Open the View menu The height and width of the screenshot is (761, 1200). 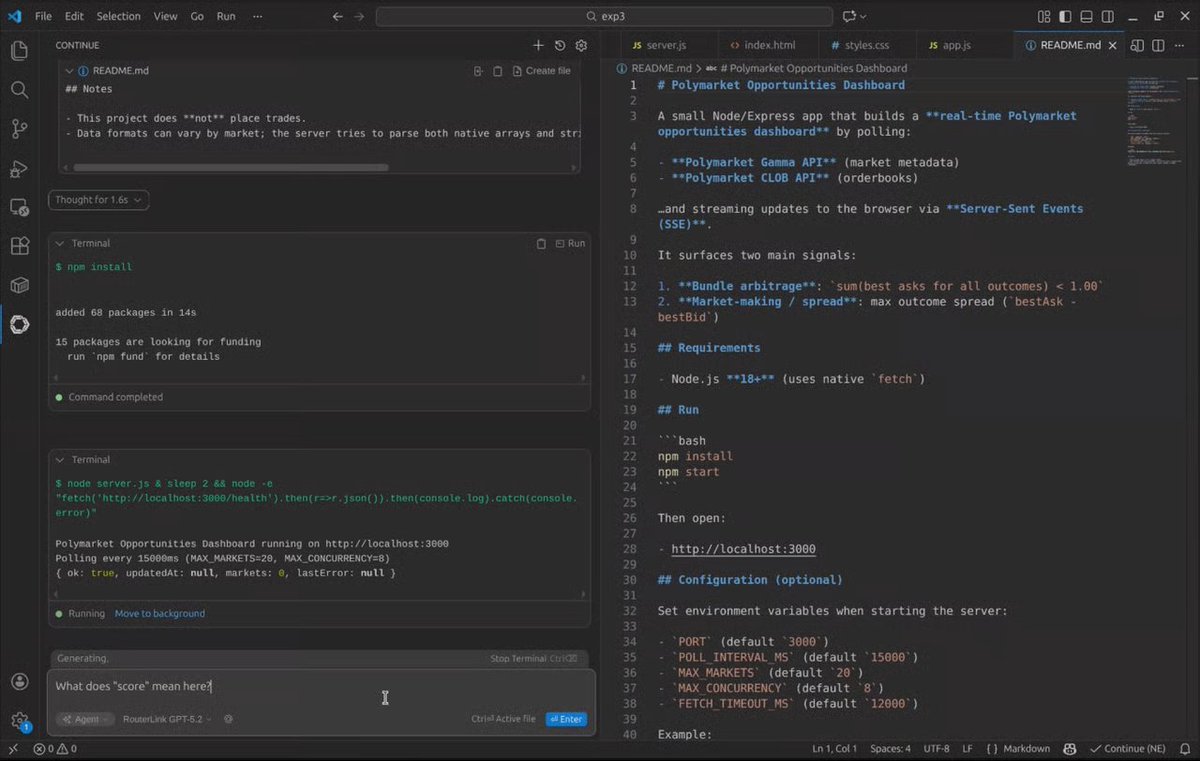[166, 16]
